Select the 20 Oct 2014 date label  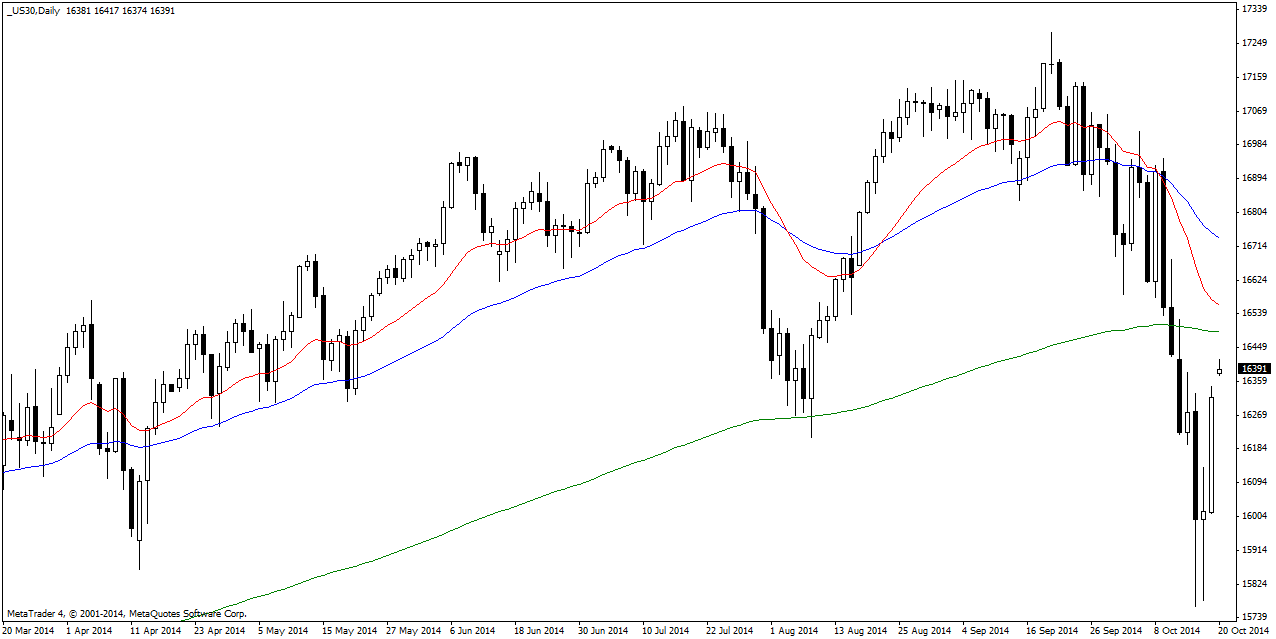(x=1243, y=631)
